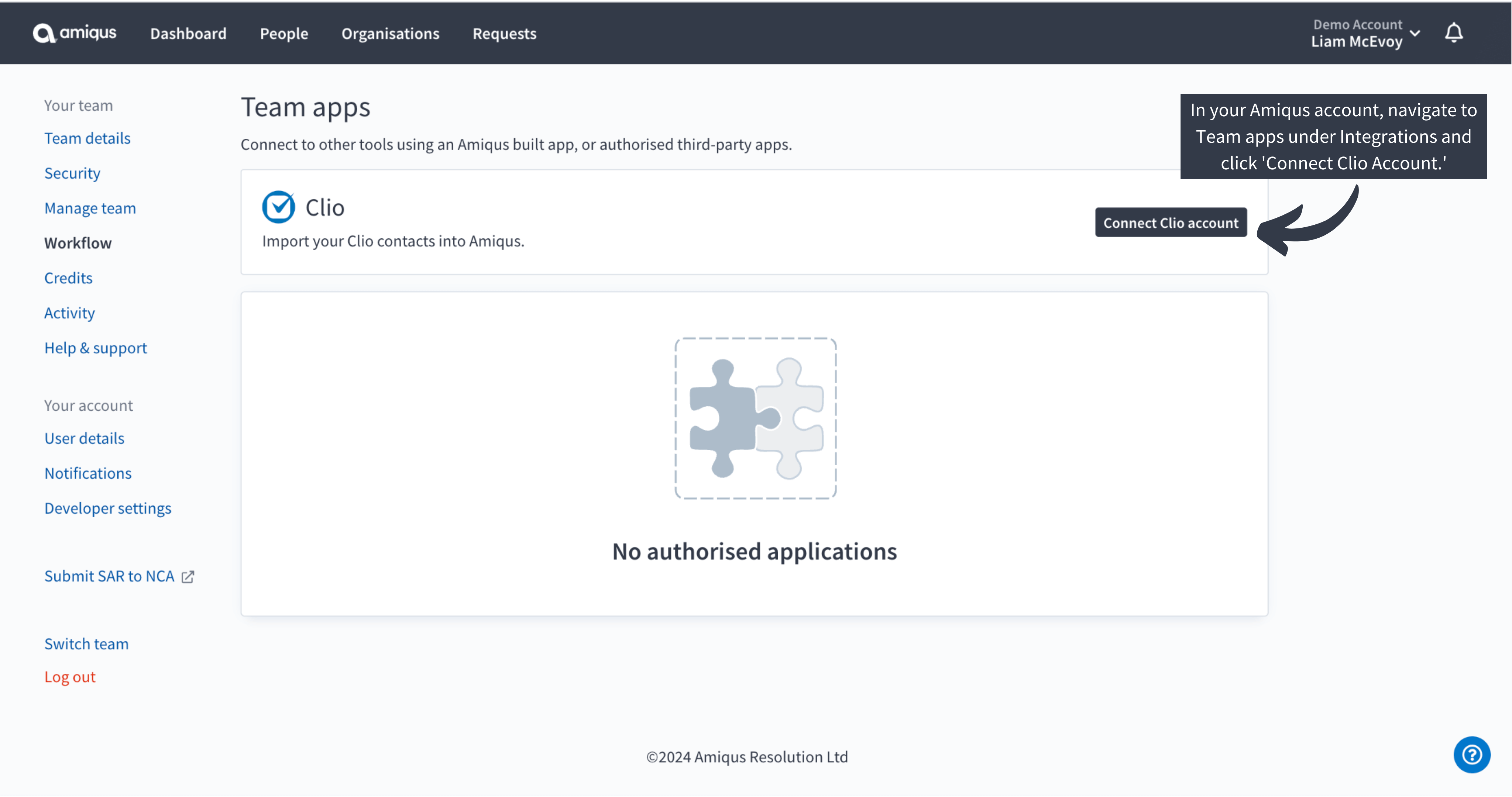Select Workflow in the sidebar

pos(78,243)
